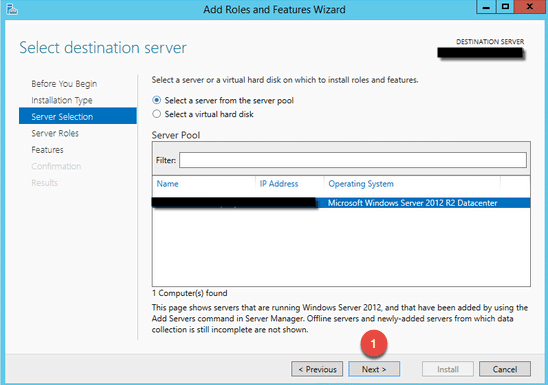Choose the virtual hard disk radio button

coord(157,114)
